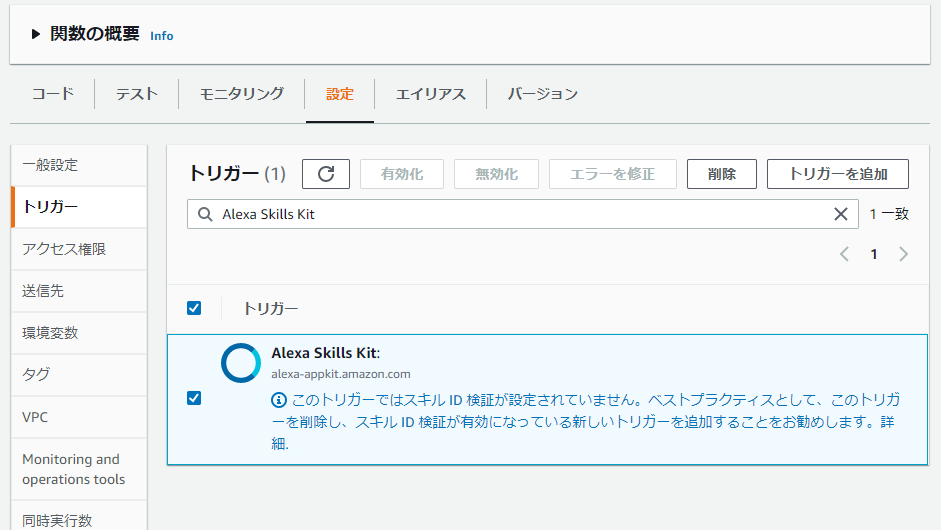
Task: Select トリガー in the side menu
Action: [79, 207]
